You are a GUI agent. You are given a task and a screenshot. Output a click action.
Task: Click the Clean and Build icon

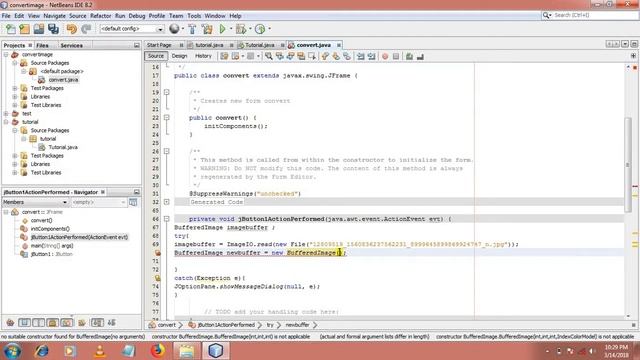click(207, 29)
